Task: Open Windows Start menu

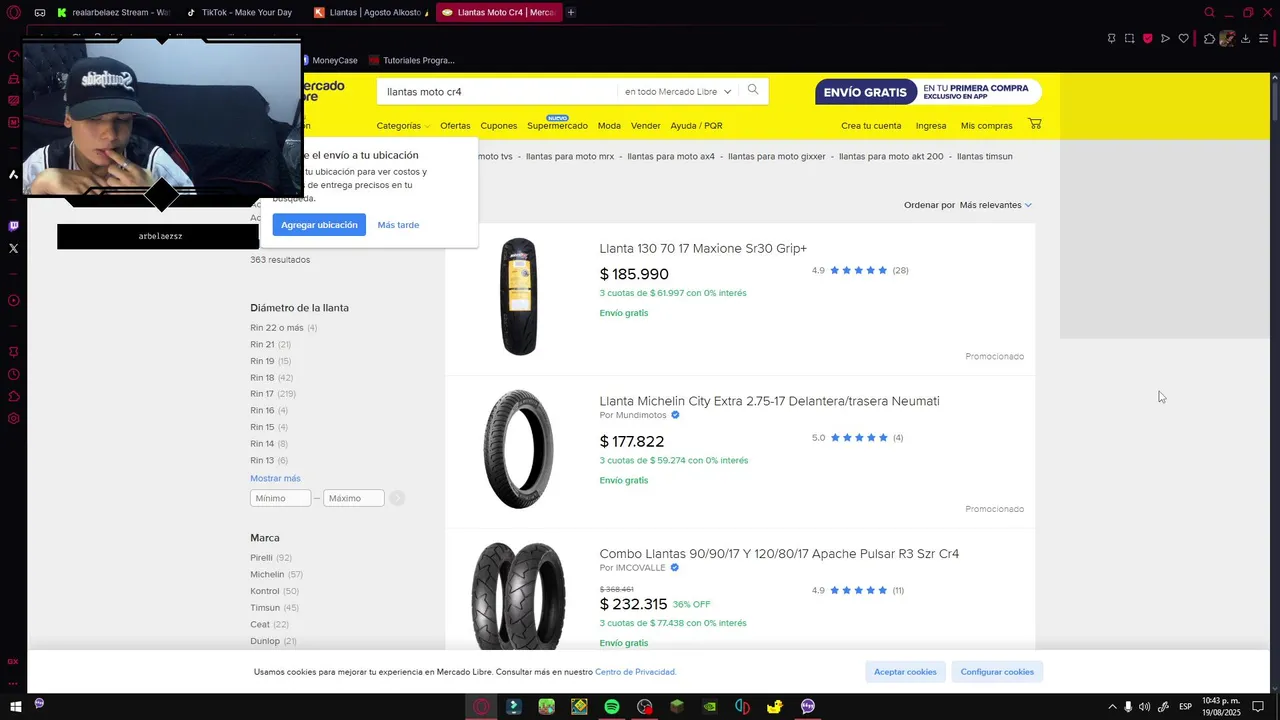Action: pos(15,707)
